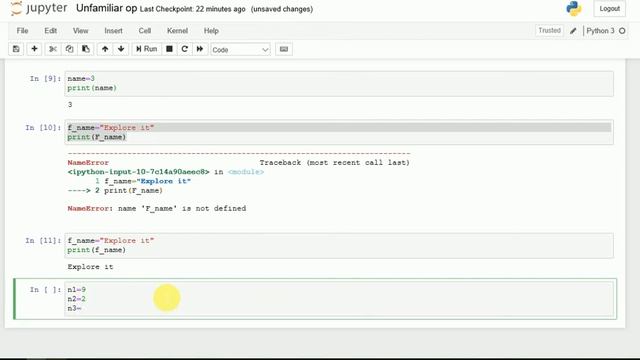Click the (unsaved changes) status text

(282, 9)
